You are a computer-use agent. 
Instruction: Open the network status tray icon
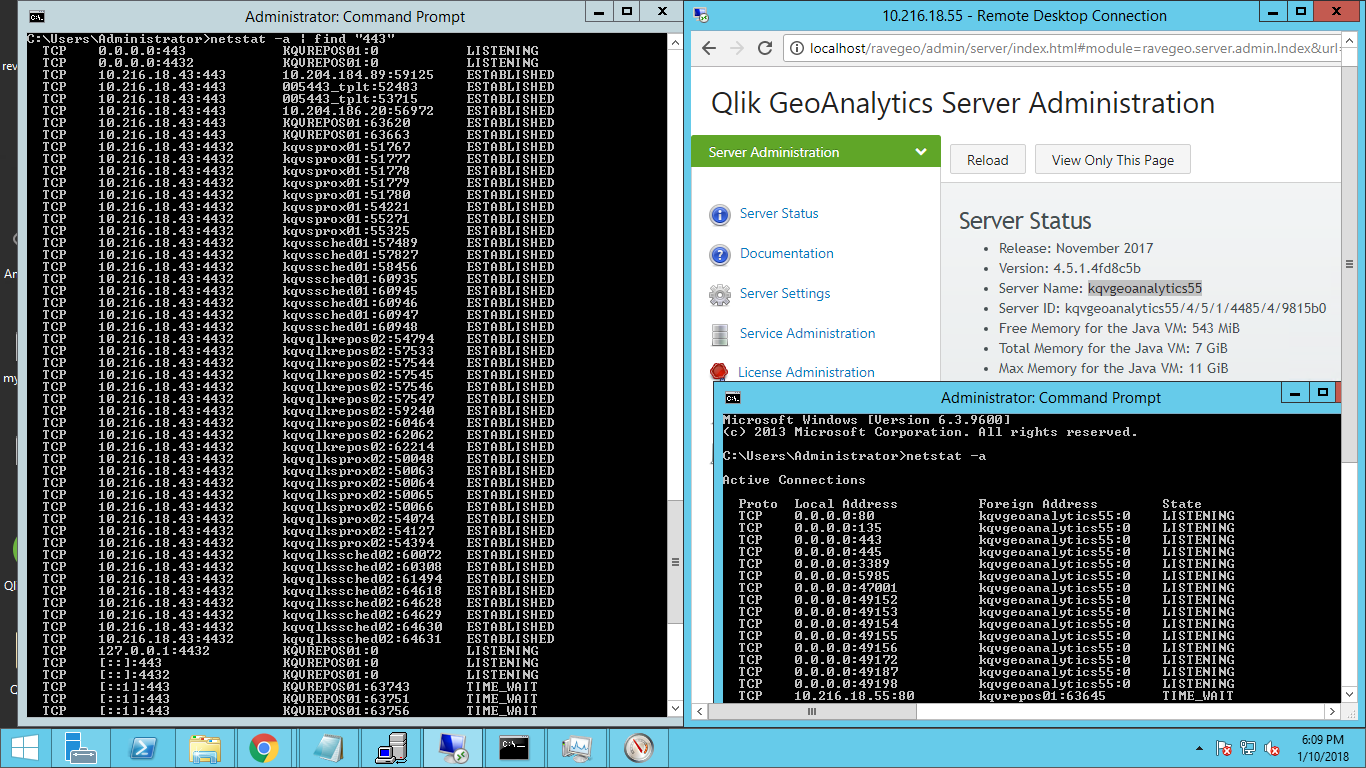[1248, 748]
